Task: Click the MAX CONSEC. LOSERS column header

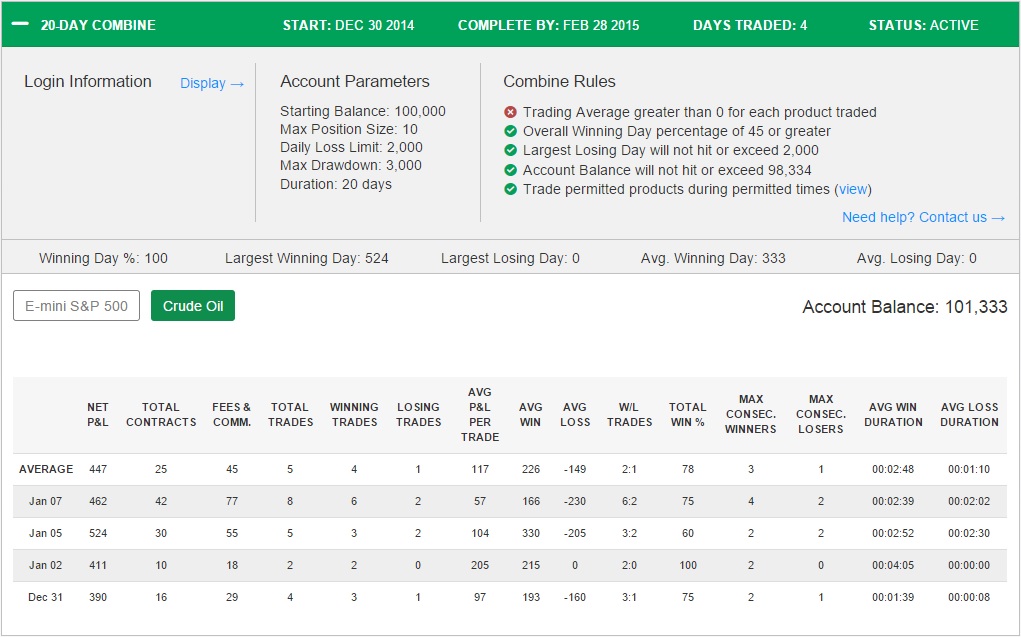Action: tap(820, 414)
